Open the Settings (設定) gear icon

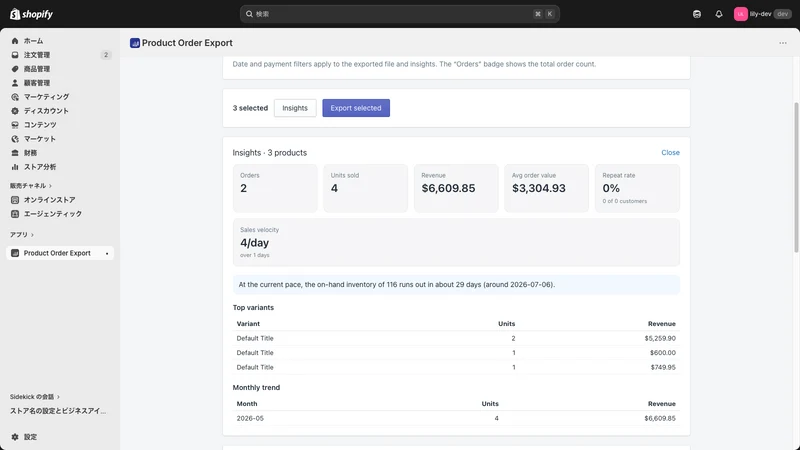15,437
